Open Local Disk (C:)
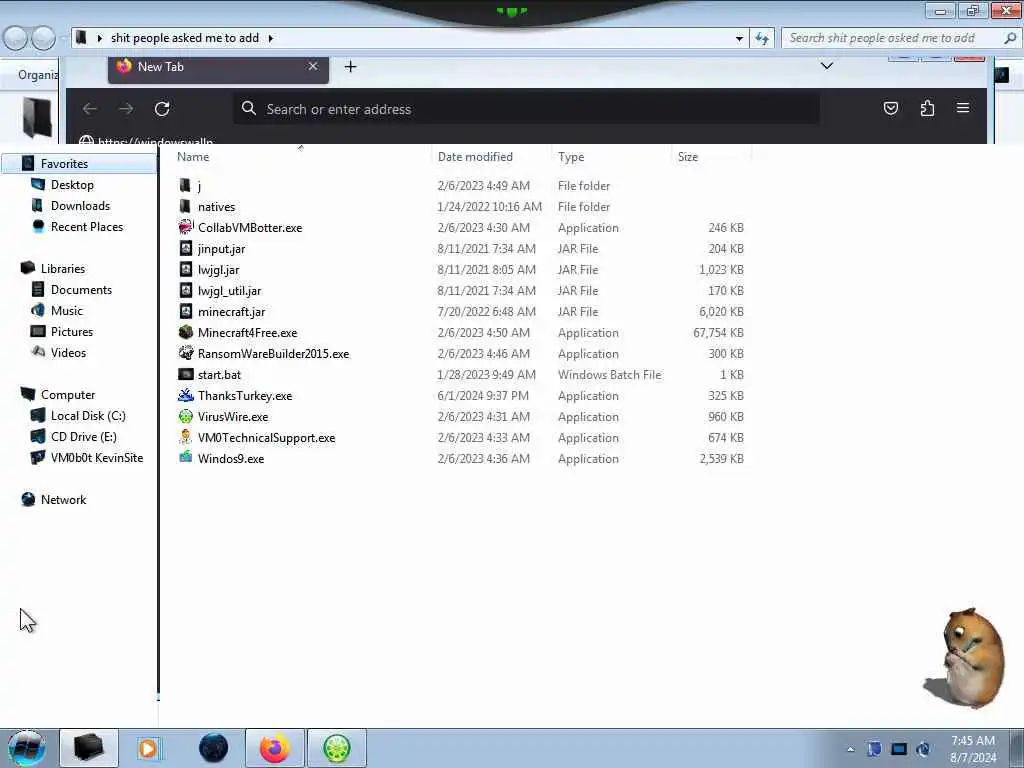This screenshot has width=1024, height=768. (88, 415)
